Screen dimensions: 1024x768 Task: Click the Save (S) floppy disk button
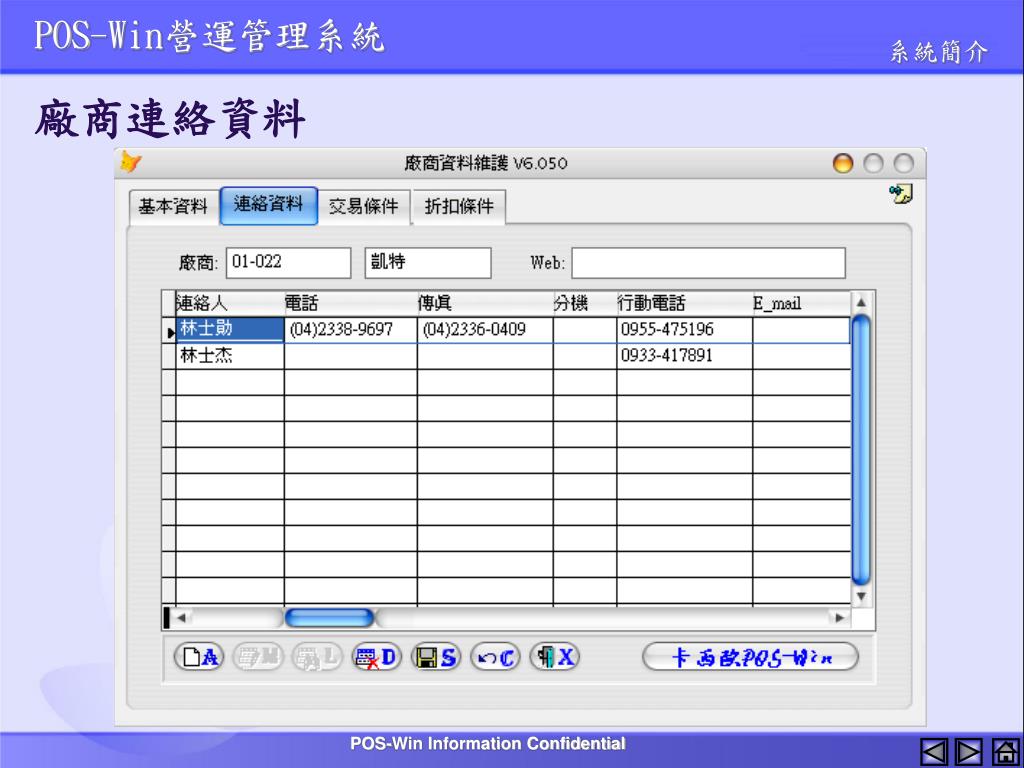click(x=436, y=656)
